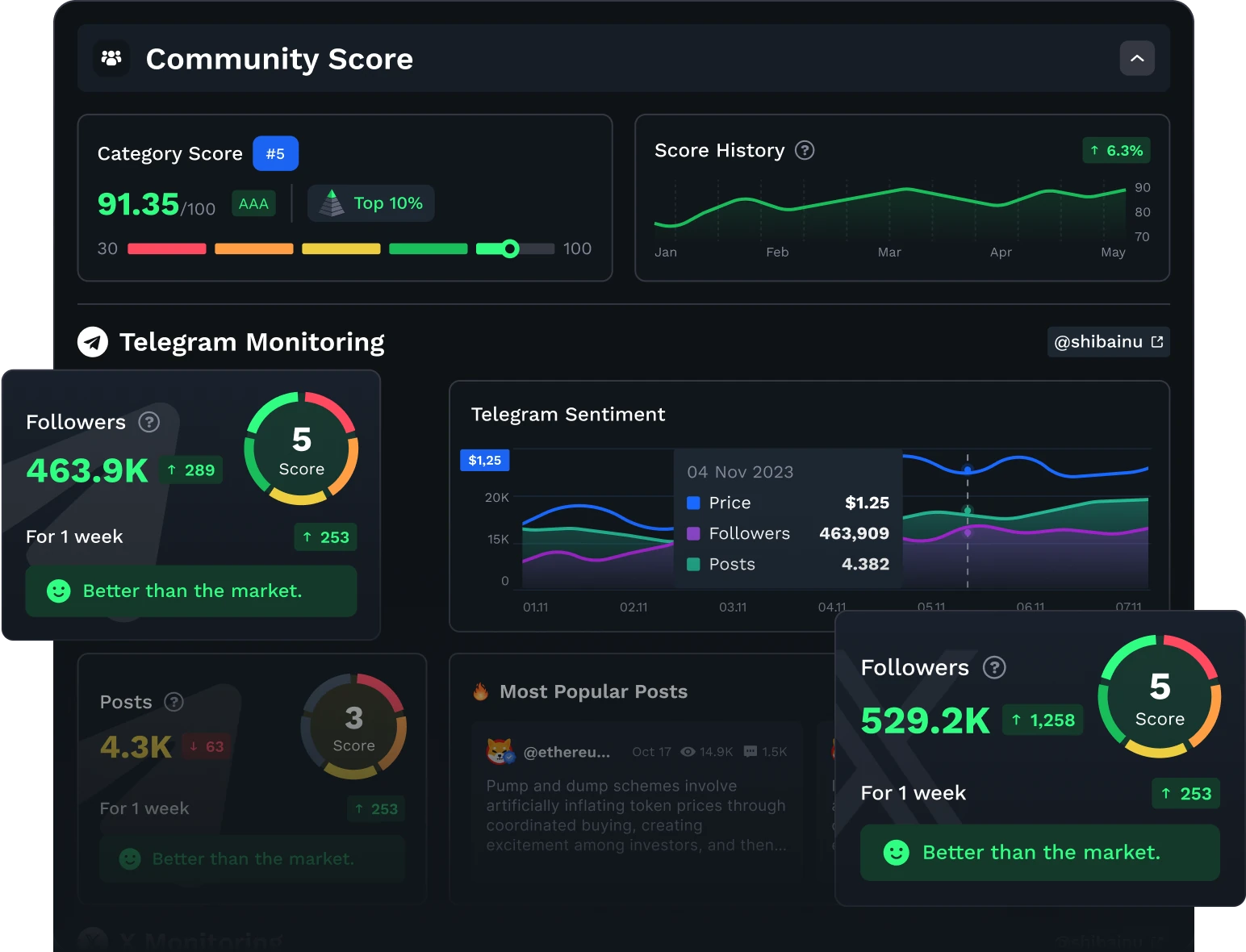Click the 1,258 followers increase badge

click(x=1043, y=720)
